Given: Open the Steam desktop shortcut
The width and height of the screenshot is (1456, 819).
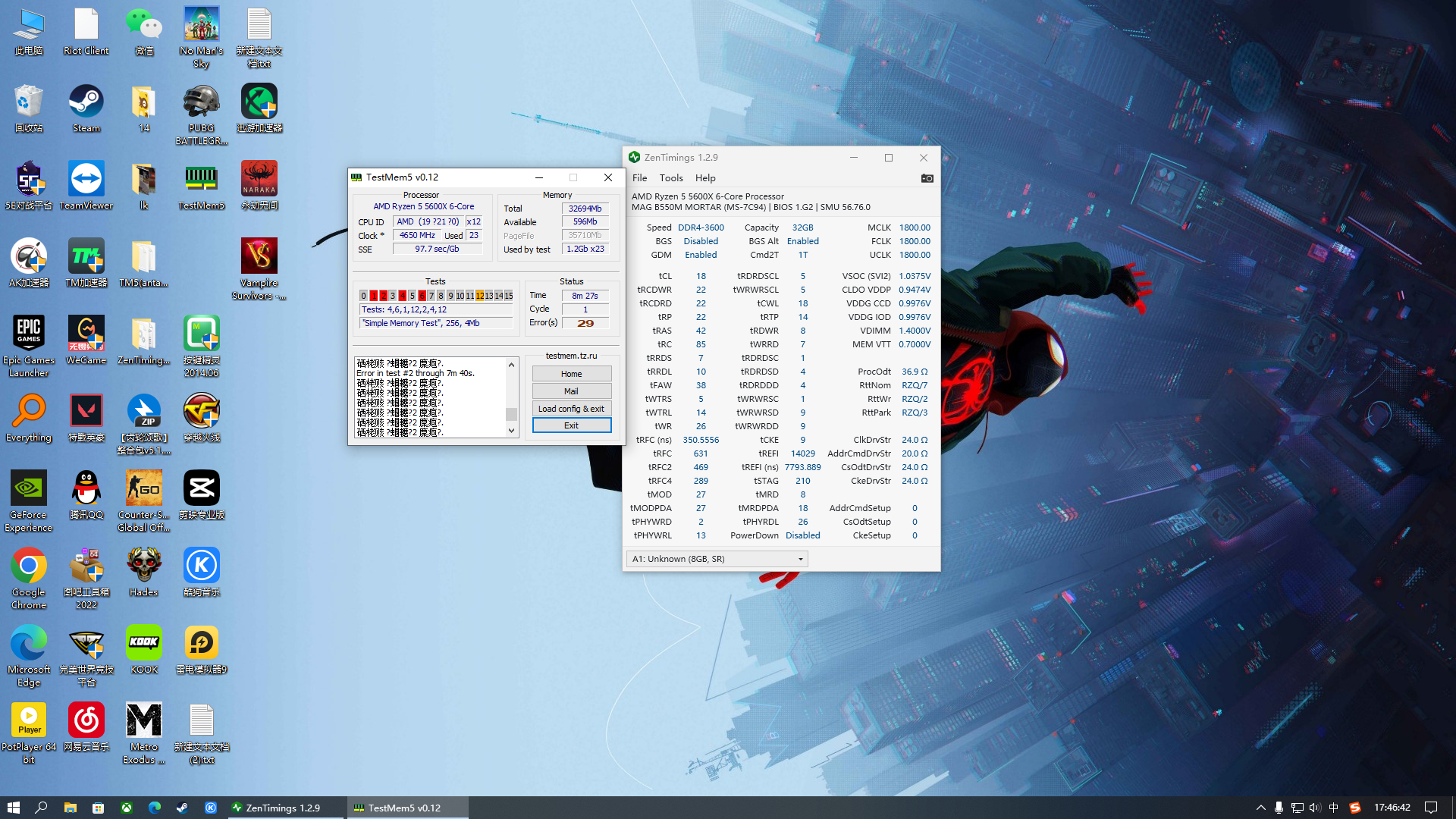Looking at the screenshot, I should [x=86, y=108].
